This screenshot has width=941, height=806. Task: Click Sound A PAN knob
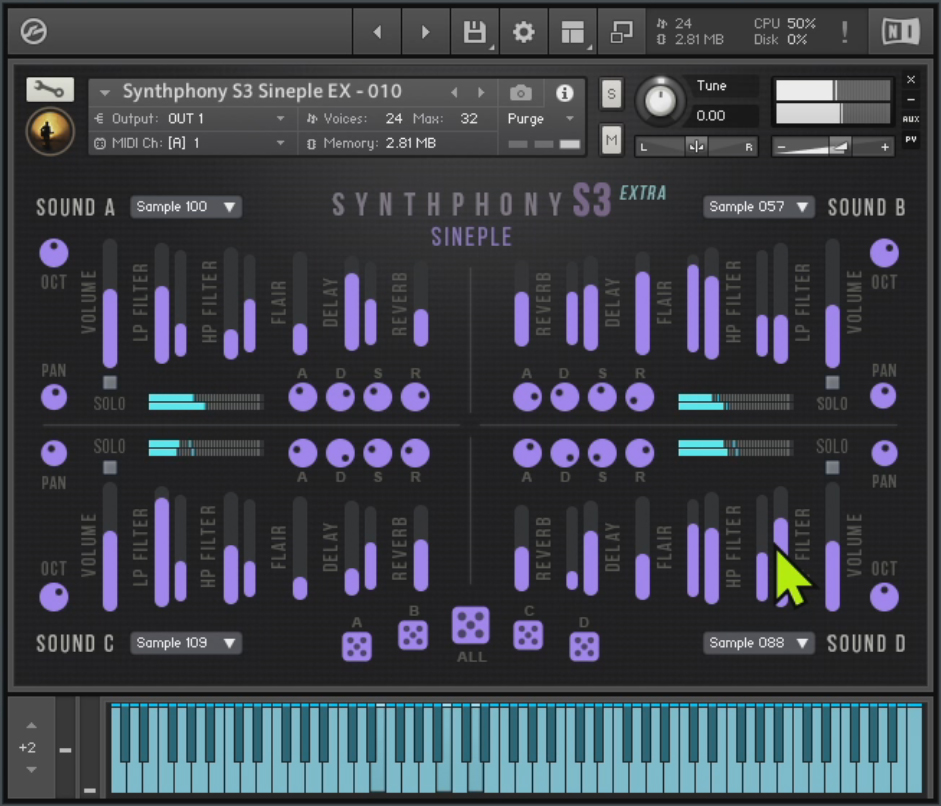click(53, 397)
